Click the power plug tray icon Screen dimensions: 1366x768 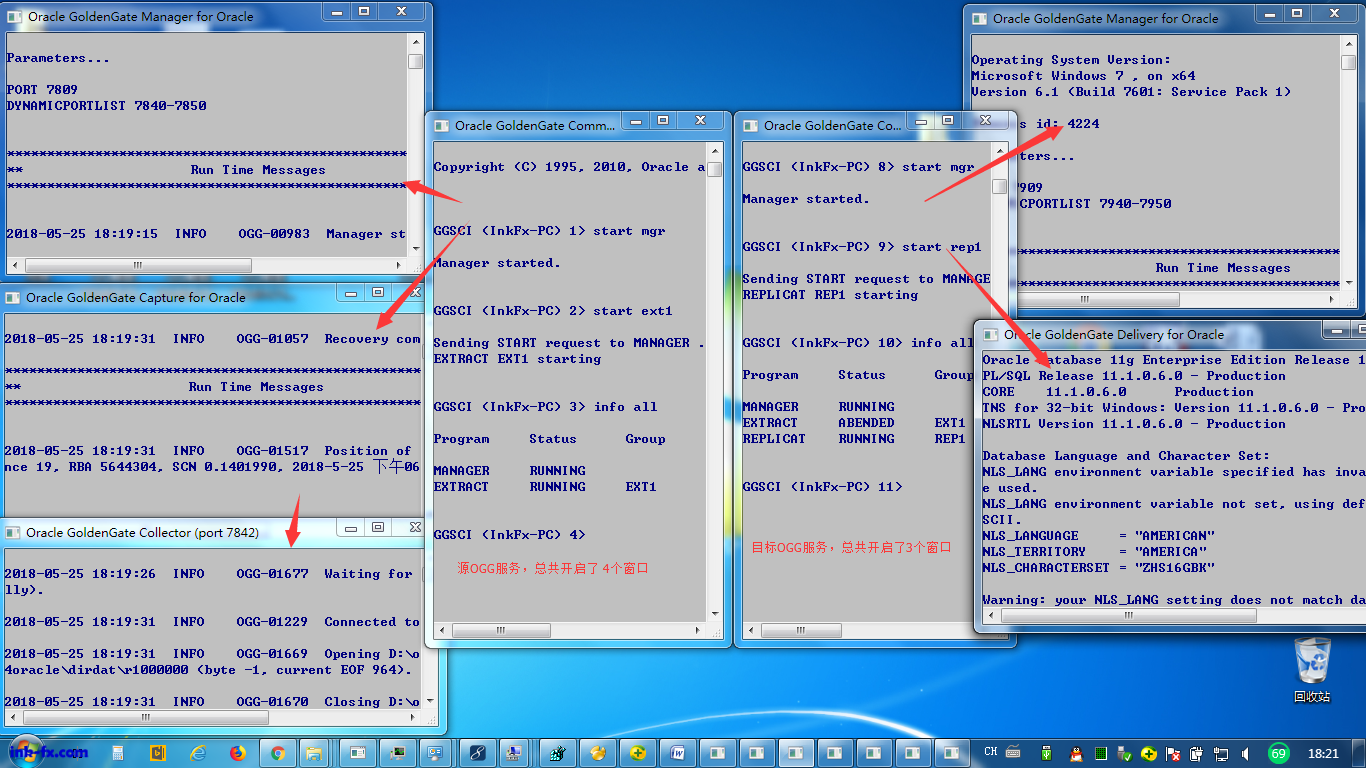tap(1195, 753)
